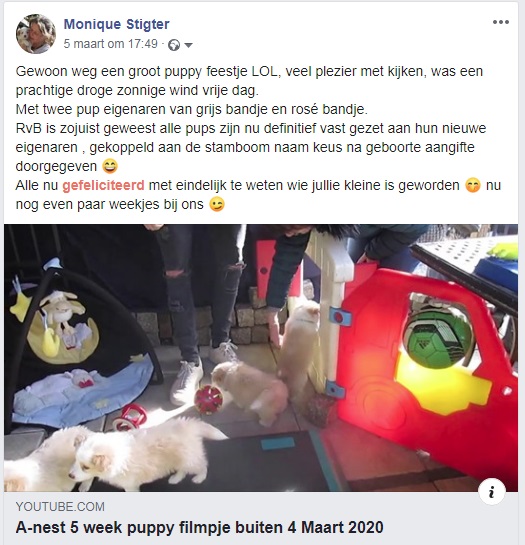
Task: Play the puppy video thumbnail
Action: click(x=261, y=358)
